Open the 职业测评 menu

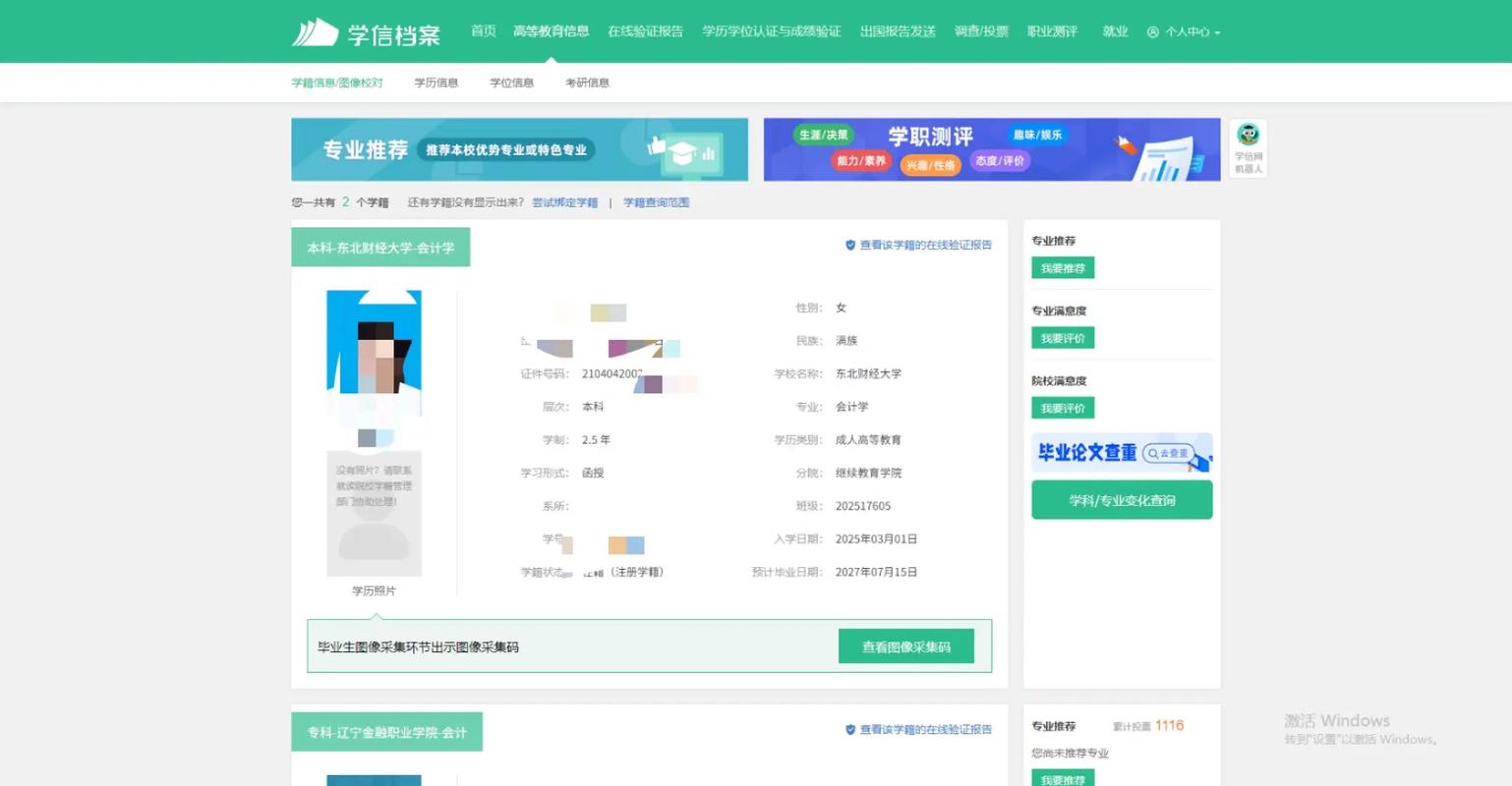[x=1053, y=31]
